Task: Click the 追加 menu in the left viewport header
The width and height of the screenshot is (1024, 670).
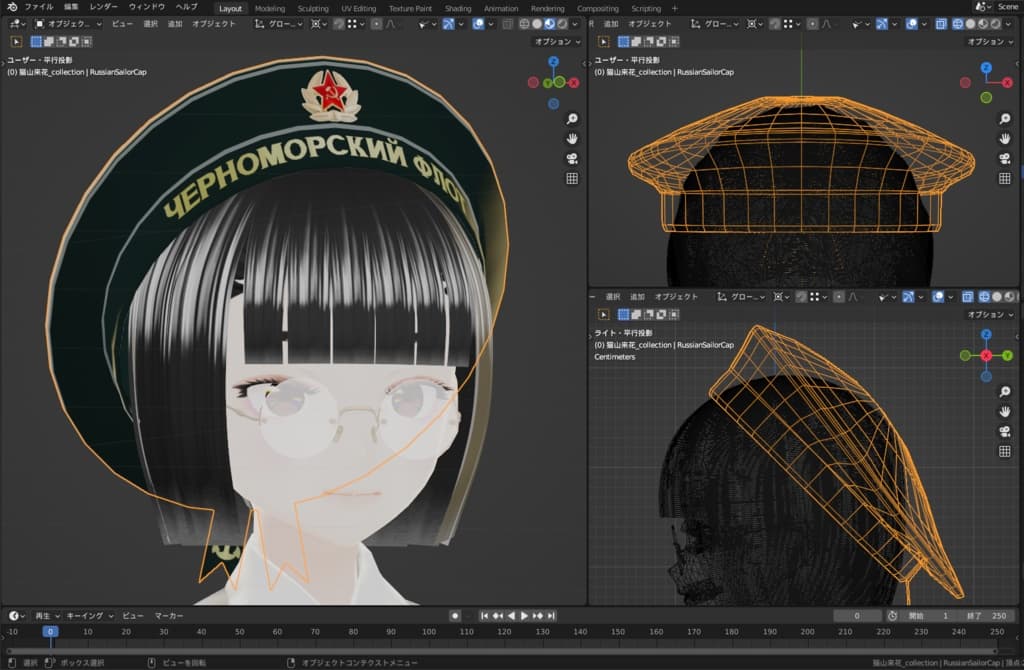Action: click(175, 23)
